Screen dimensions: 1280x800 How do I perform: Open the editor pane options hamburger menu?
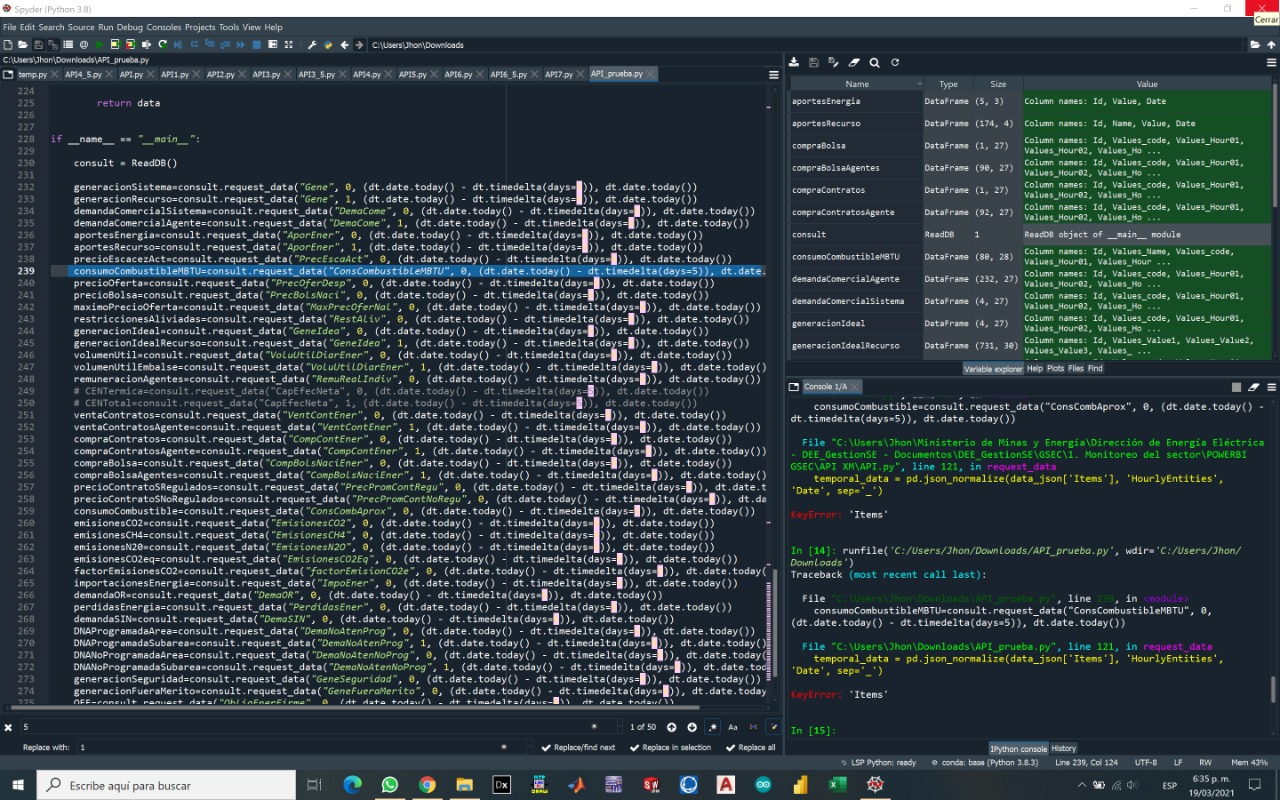pos(773,74)
